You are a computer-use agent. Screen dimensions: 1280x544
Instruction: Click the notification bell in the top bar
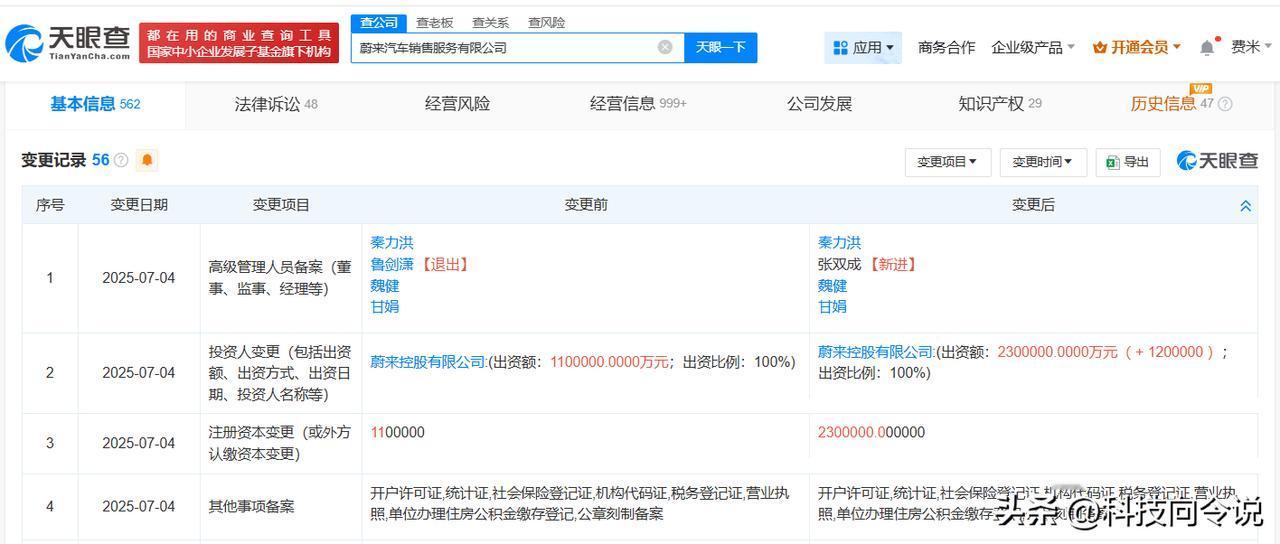pos(1207,47)
